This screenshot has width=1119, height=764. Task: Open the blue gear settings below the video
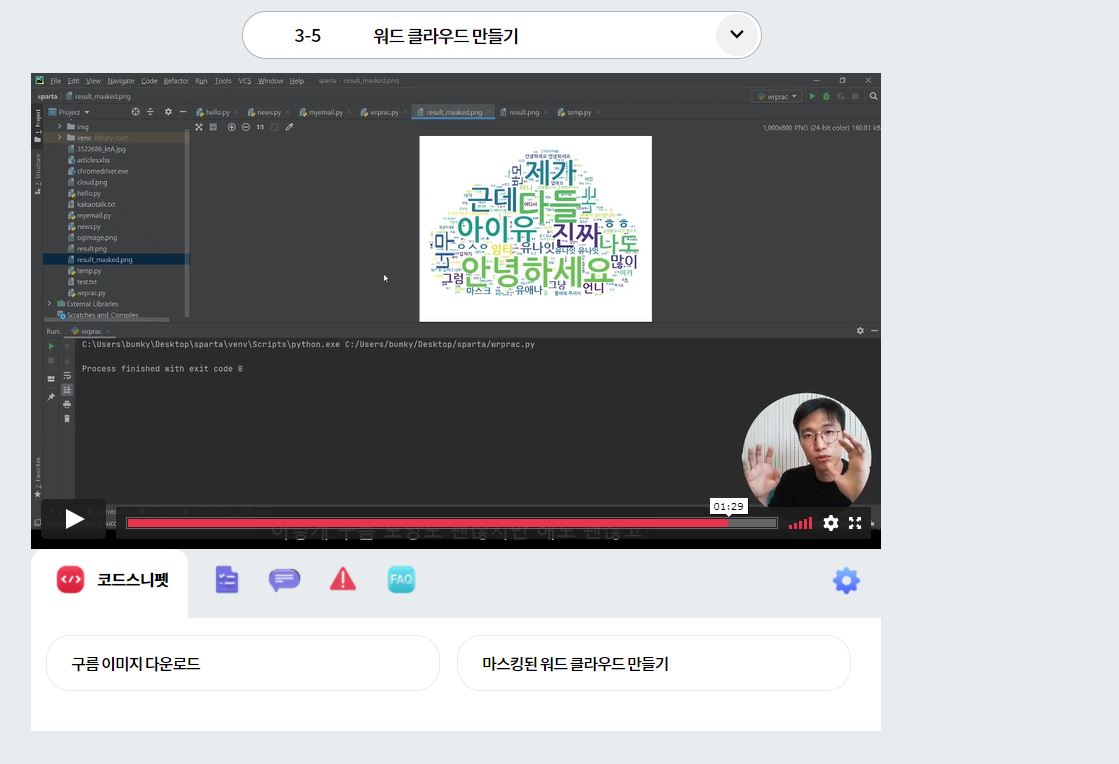846,580
